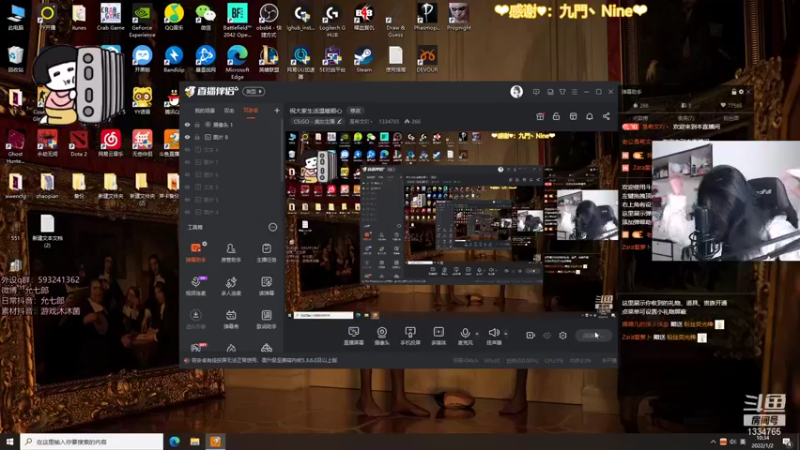Toggle preview eye icon in bottom bar
The height and width of the screenshot is (450, 800).
[546, 335]
